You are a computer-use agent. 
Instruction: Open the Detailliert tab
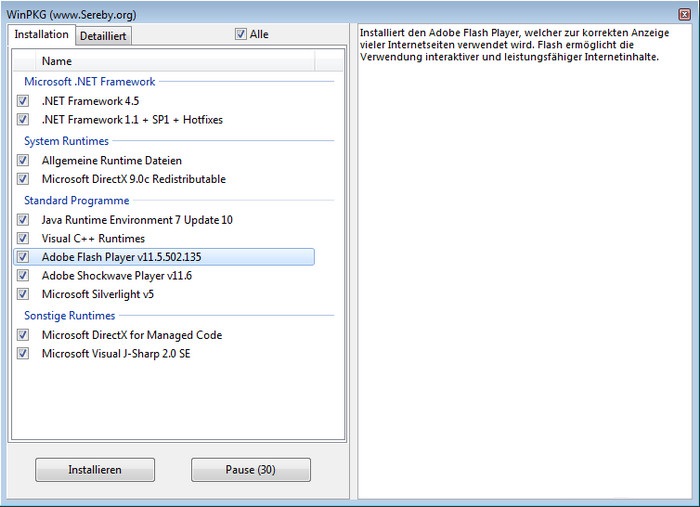click(103, 36)
